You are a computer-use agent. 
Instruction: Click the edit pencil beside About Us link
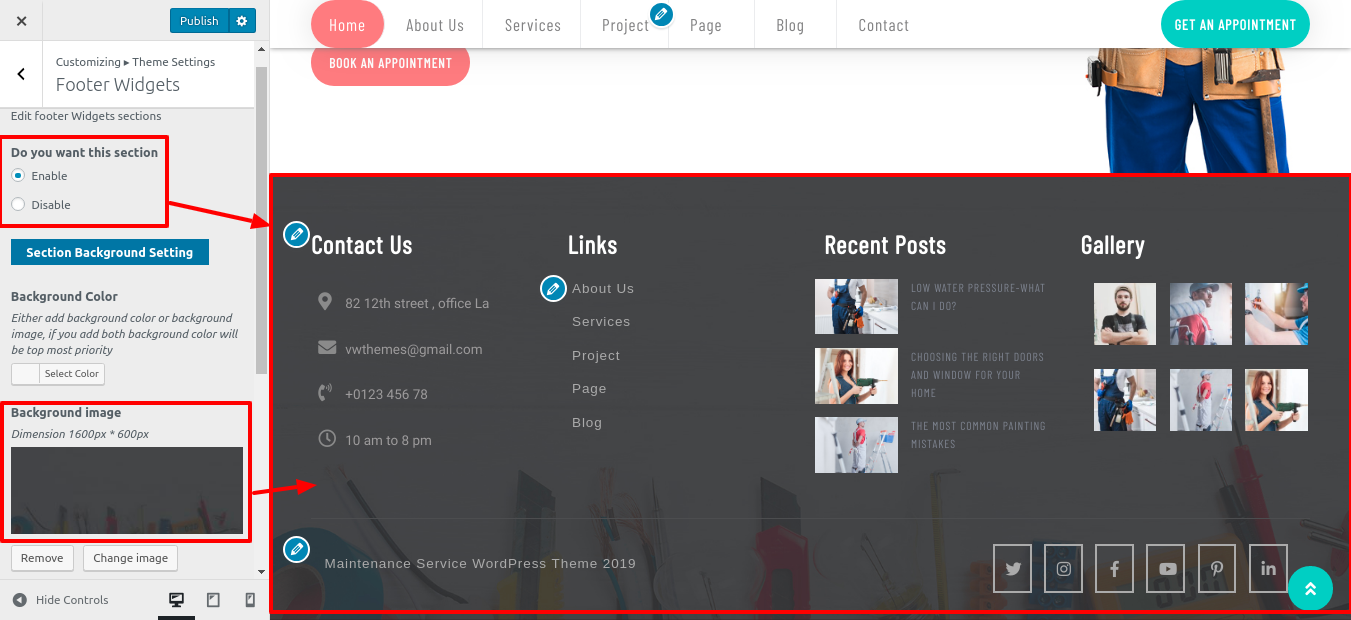[x=553, y=289]
